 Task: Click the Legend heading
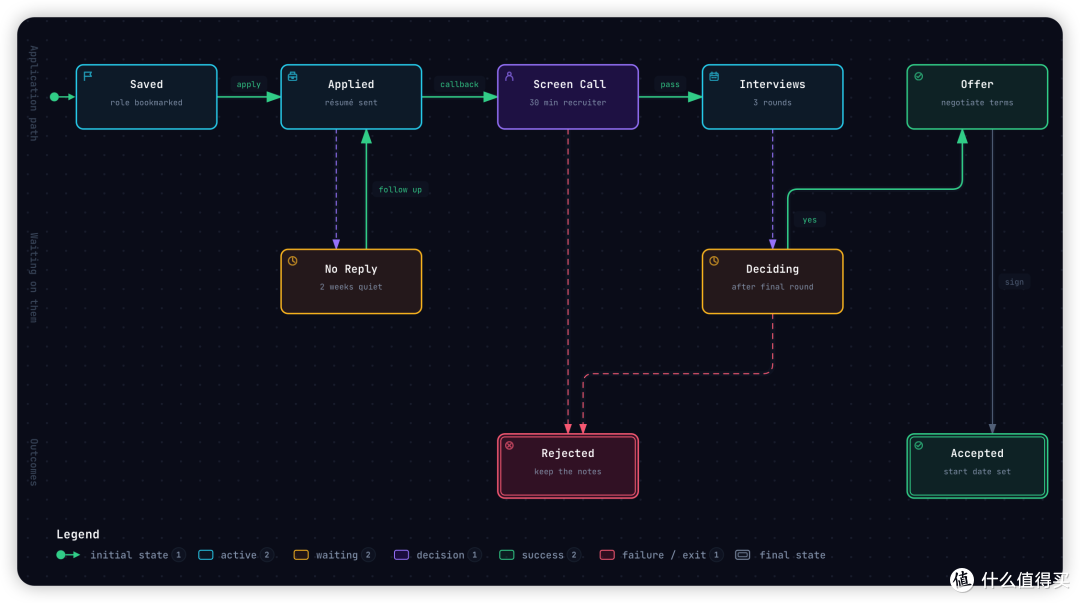point(78,534)
